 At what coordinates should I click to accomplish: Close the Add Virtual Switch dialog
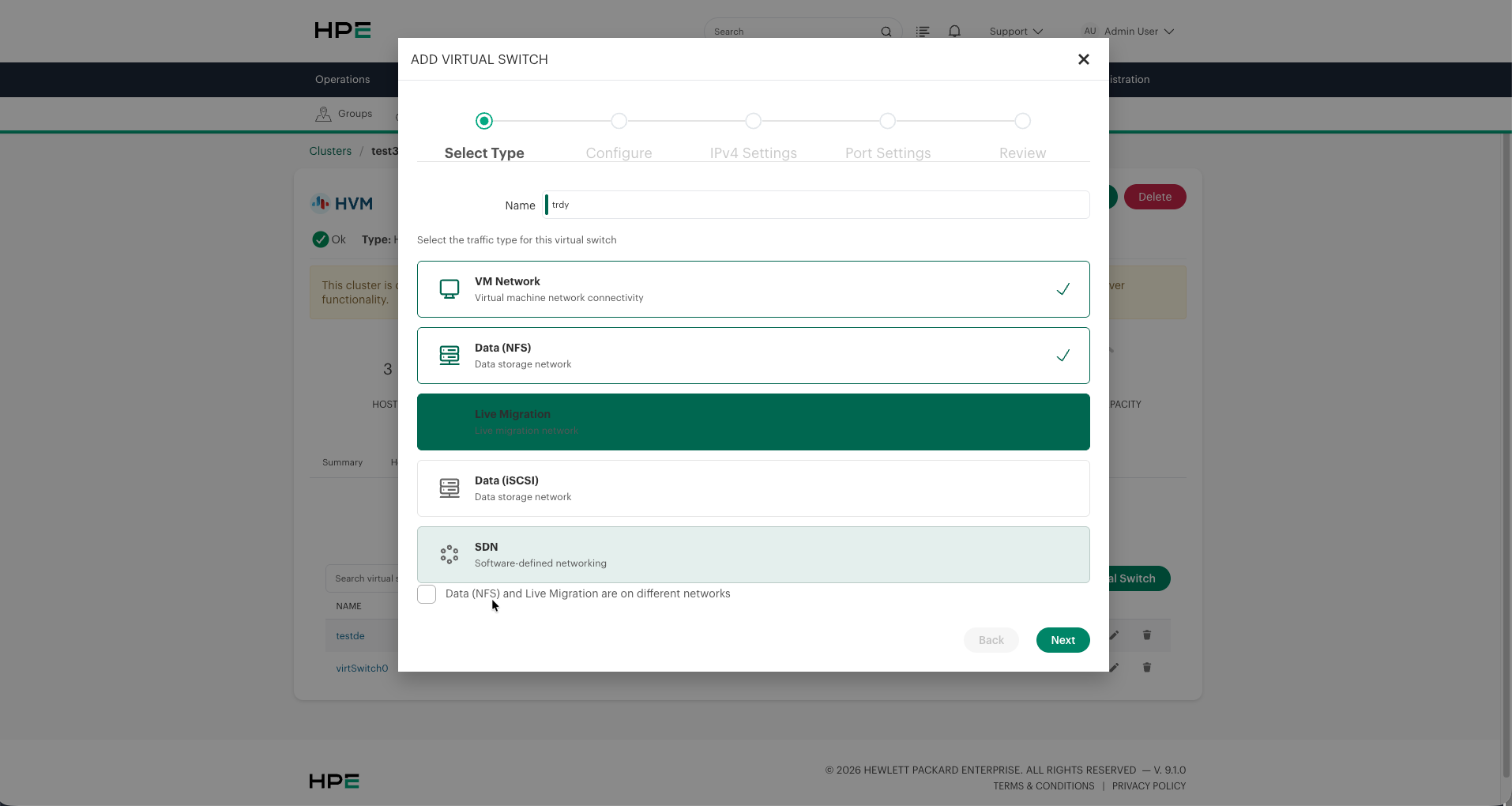tap(1084, 59)
